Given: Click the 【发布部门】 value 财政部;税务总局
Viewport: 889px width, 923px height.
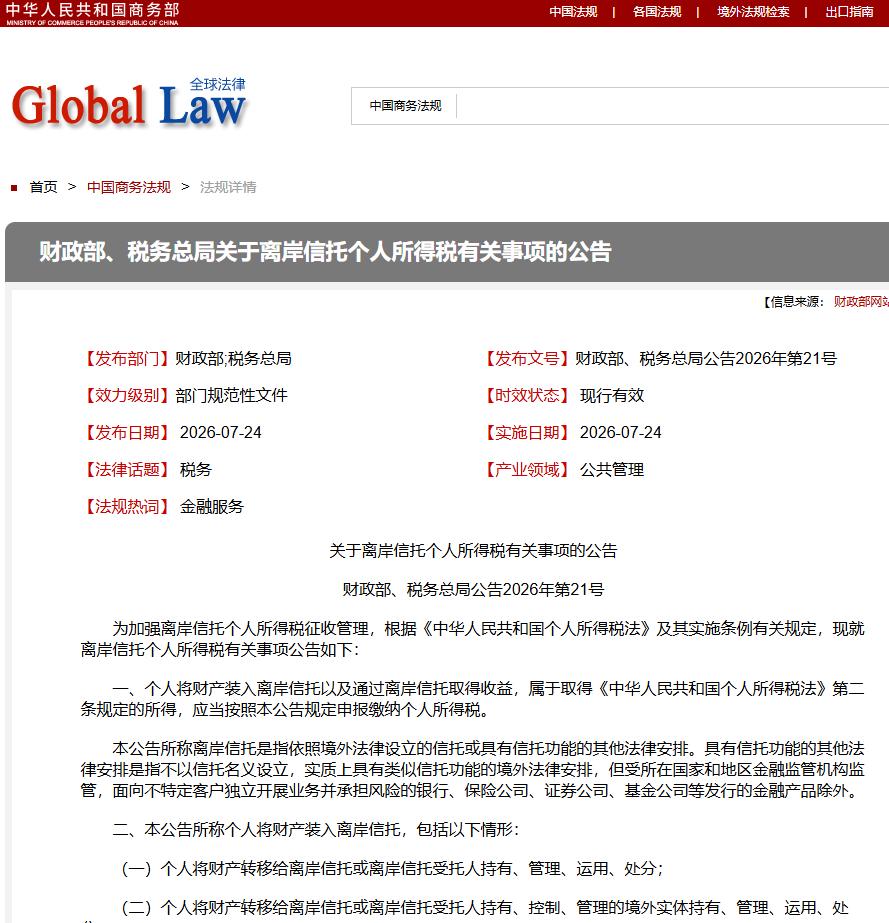Looking at the screenshot, I should coord(233,358).
